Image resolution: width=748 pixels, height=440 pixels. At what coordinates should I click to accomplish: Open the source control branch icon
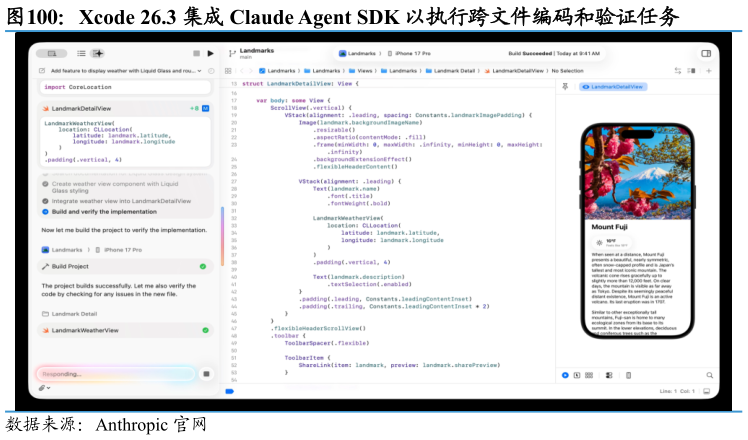(232, 53)
